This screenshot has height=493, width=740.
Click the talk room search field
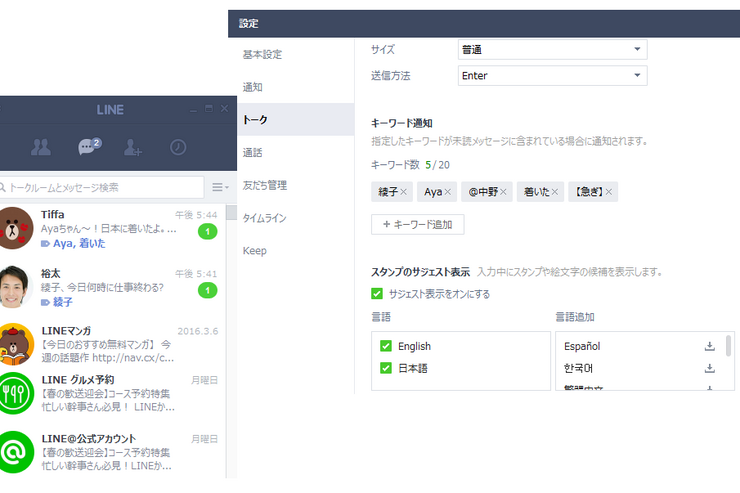101,187
